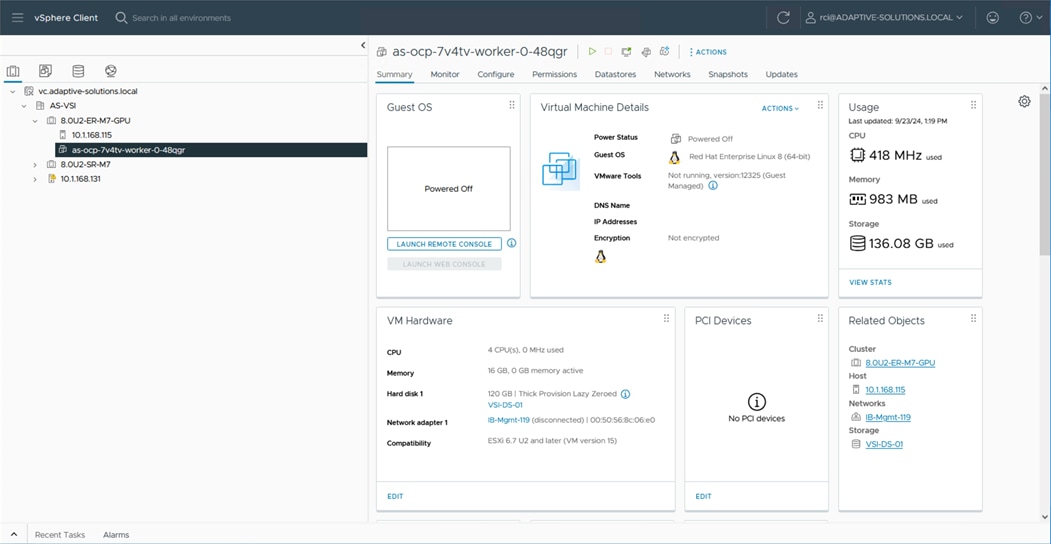Image resolution: width=1051 pixels, height=544 pixels.
Task: Select 8.0U2-SR-M7 cluster in tree
Action: coord(85,164)
